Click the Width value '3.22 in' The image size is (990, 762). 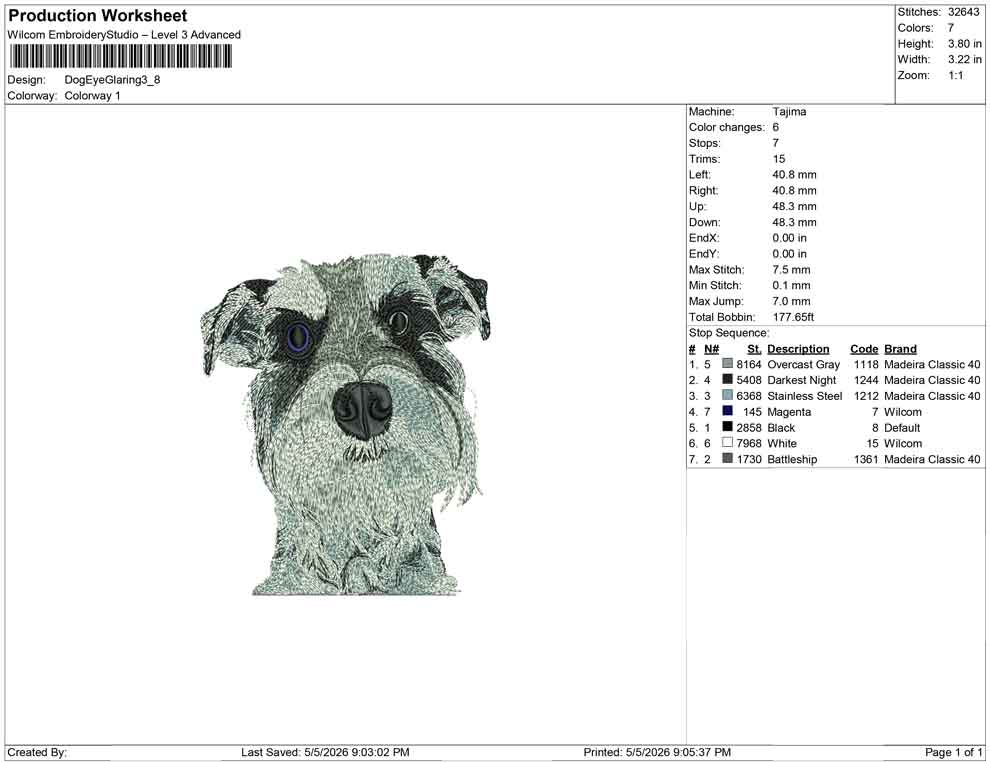pyautogui.click(x=964, y=59)
